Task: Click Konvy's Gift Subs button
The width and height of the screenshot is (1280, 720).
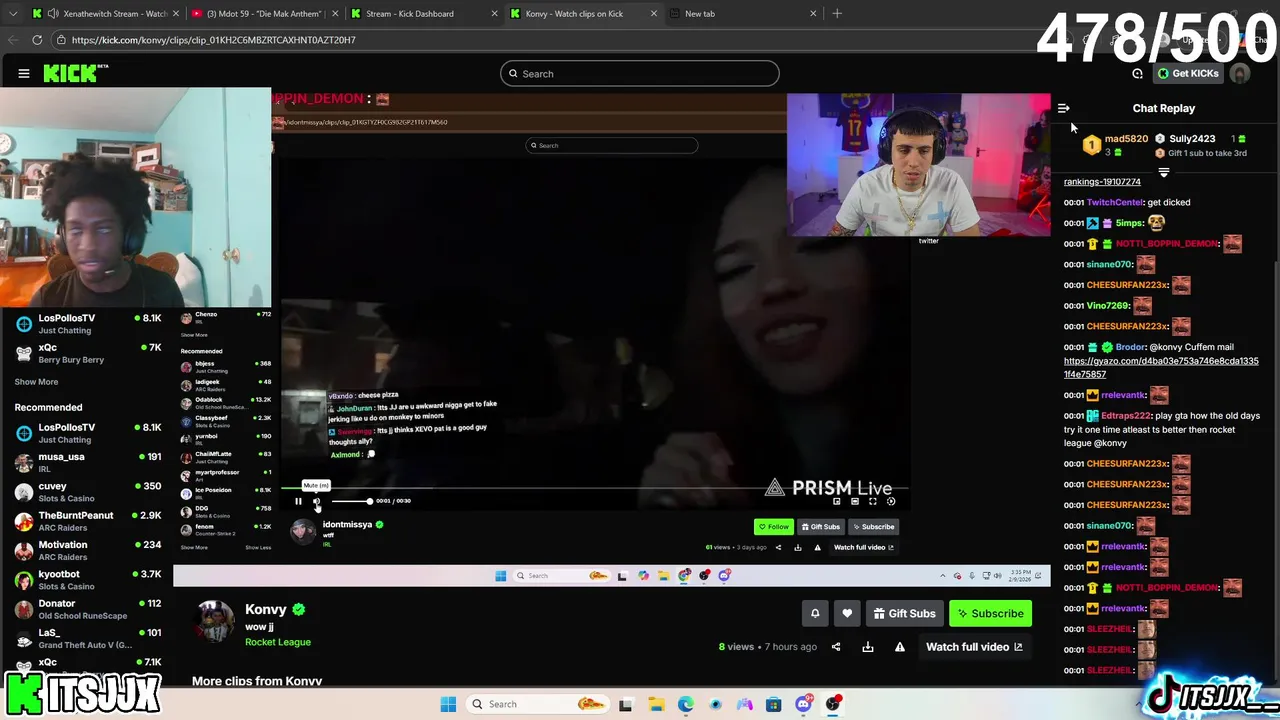Action: pos(904,613)
